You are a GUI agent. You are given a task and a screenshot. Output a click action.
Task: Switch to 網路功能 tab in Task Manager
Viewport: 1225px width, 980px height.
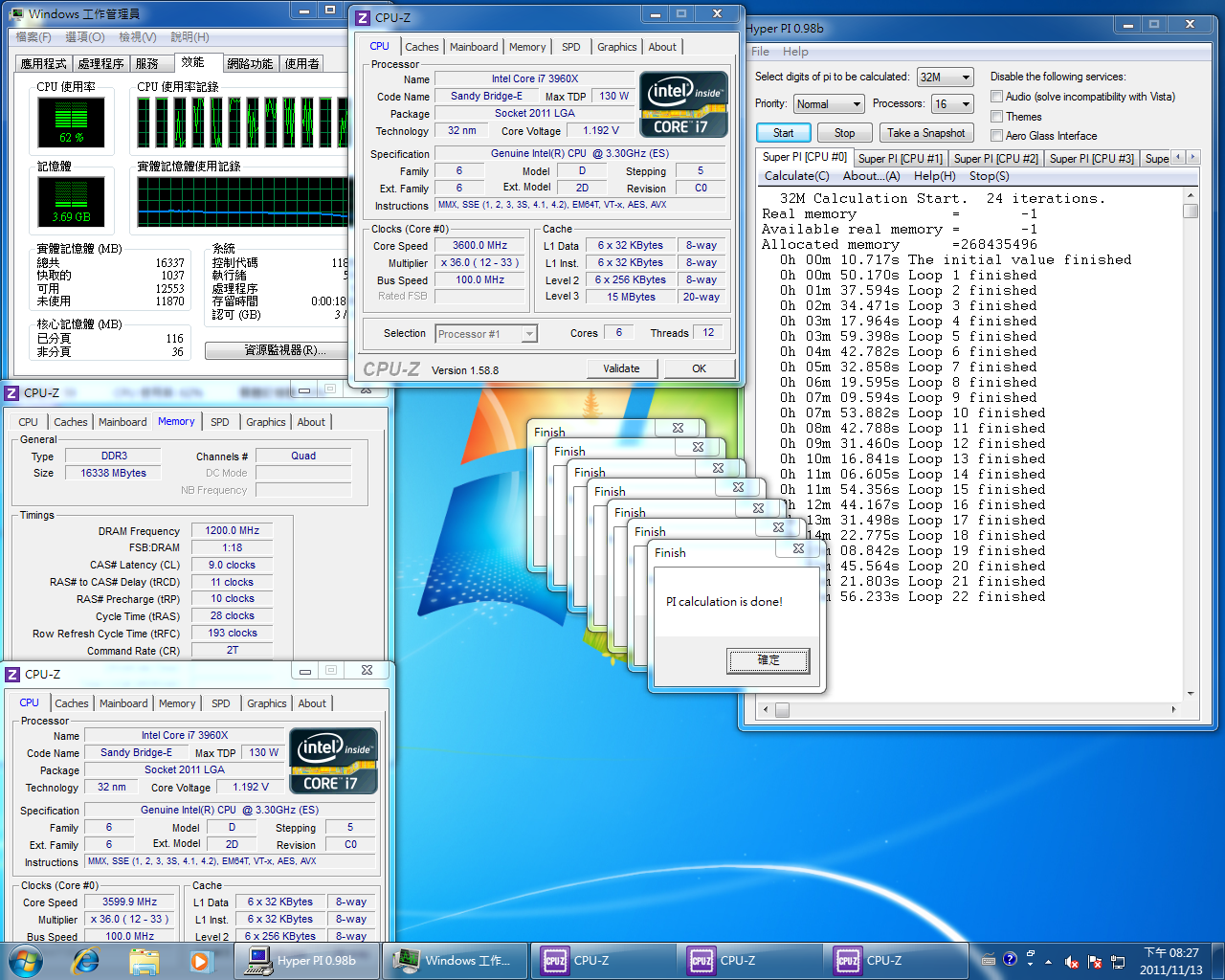pos(250,64)
